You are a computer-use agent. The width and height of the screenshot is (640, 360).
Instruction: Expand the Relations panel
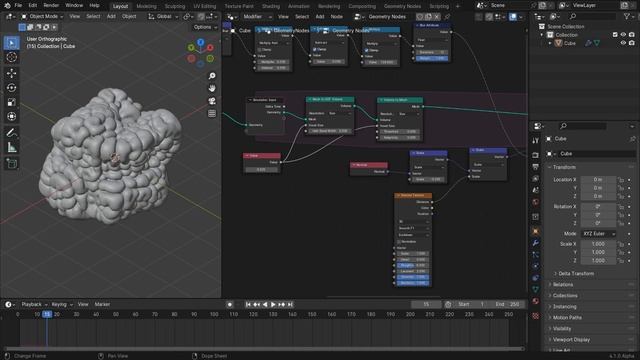click(x=562, y=284)
